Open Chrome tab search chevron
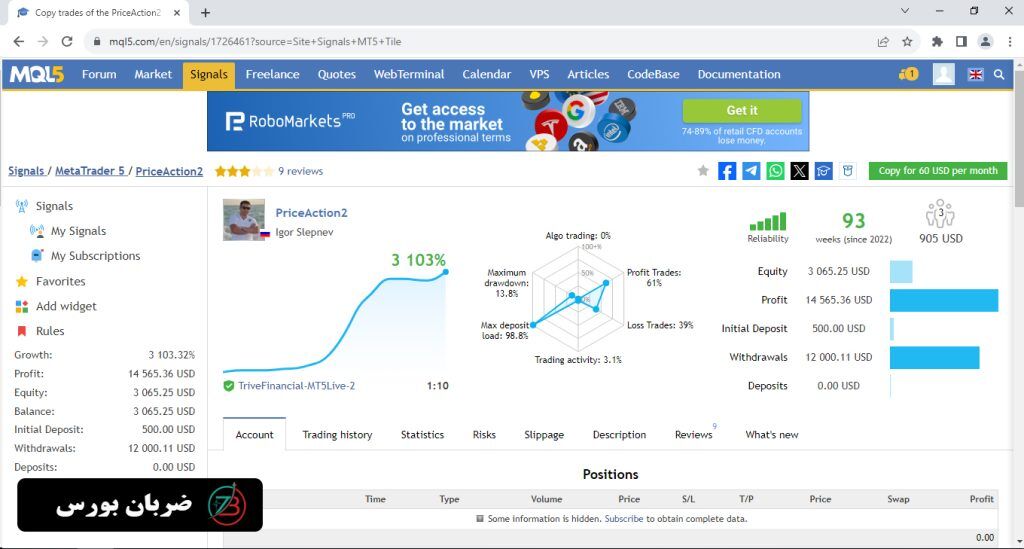 point(905,12)
